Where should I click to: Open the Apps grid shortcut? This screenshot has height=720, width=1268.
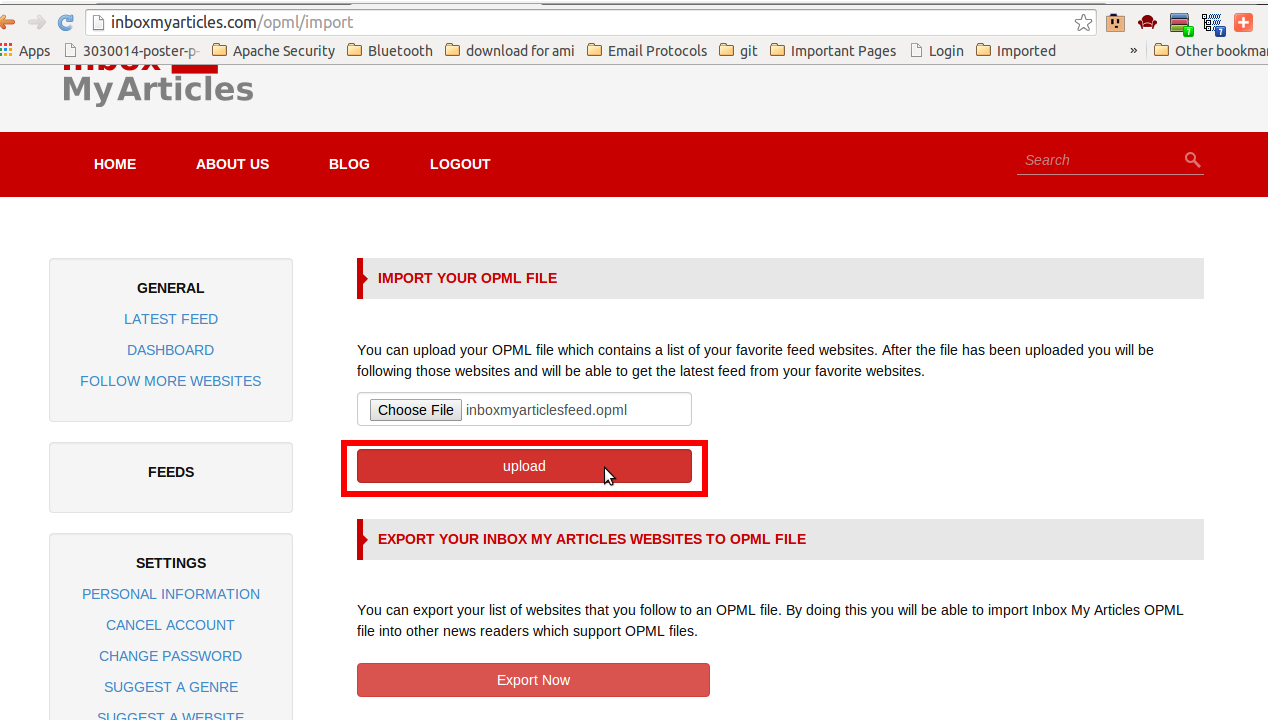pos(26,50)
